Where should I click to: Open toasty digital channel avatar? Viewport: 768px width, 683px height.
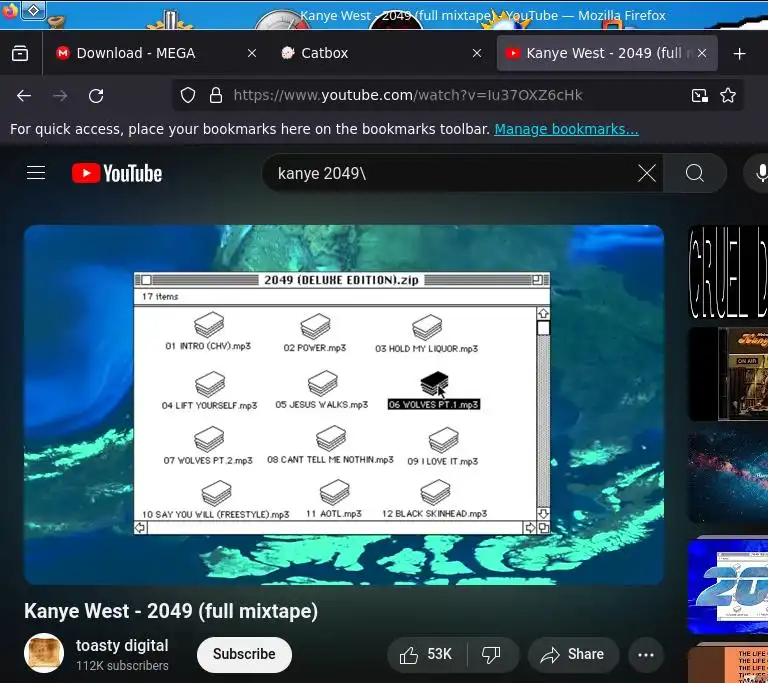[44, 653]
